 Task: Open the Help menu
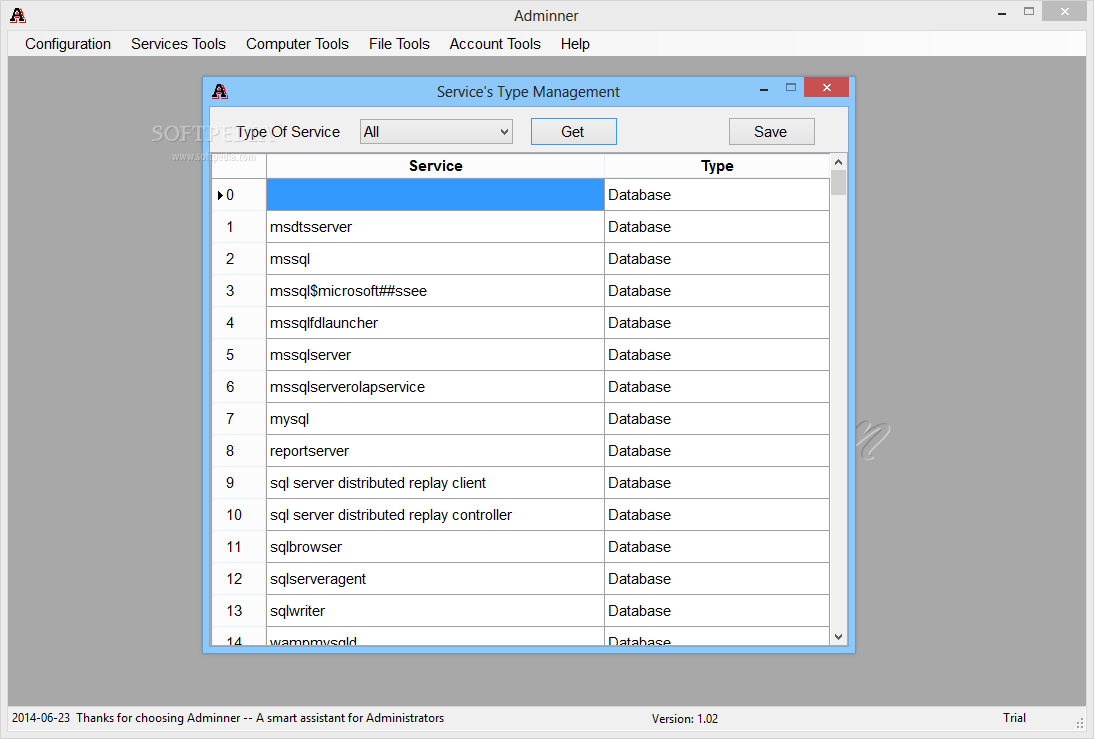coord(575,44)
